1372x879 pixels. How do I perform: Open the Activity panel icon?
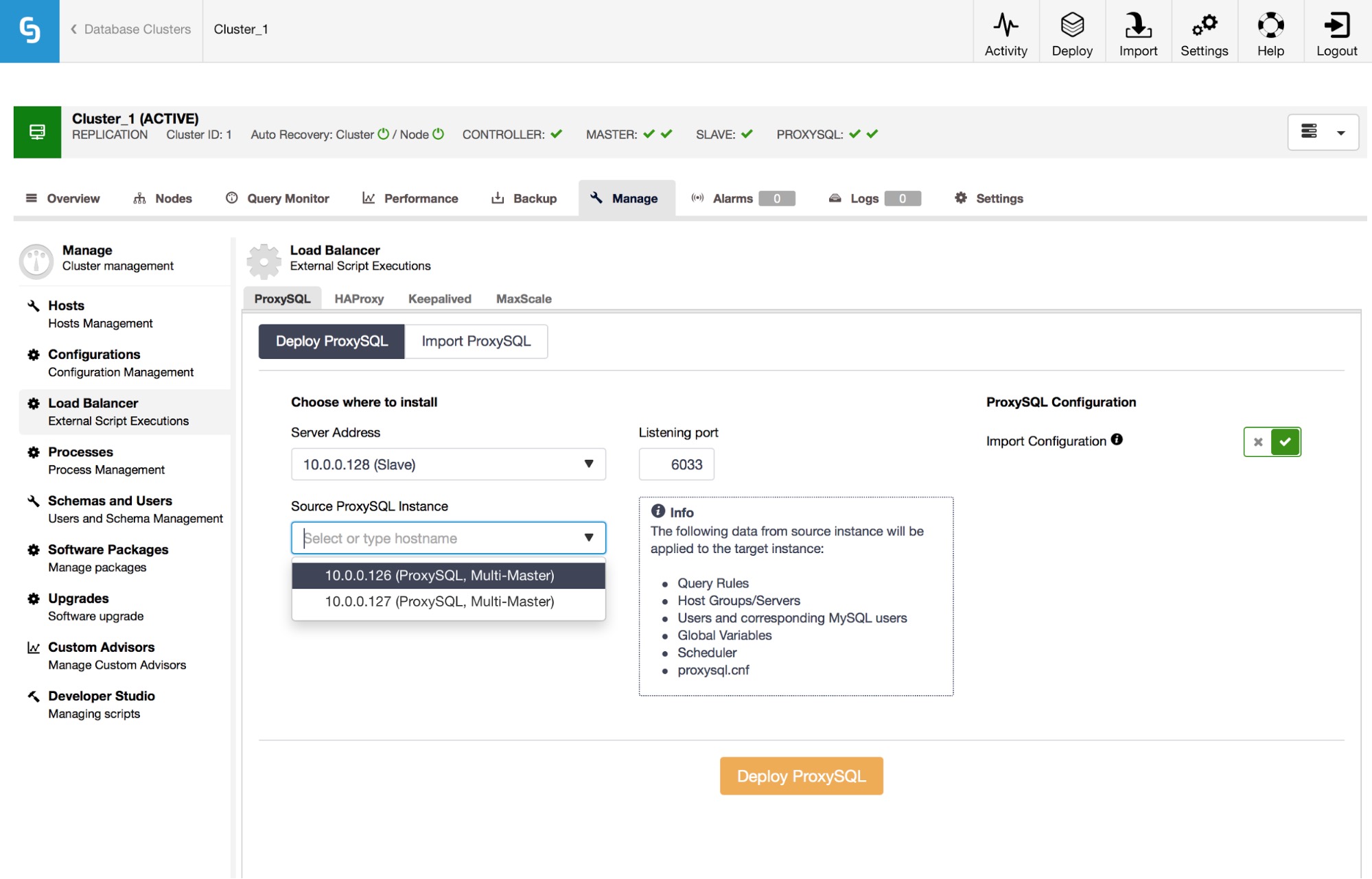coord(1005,25)
